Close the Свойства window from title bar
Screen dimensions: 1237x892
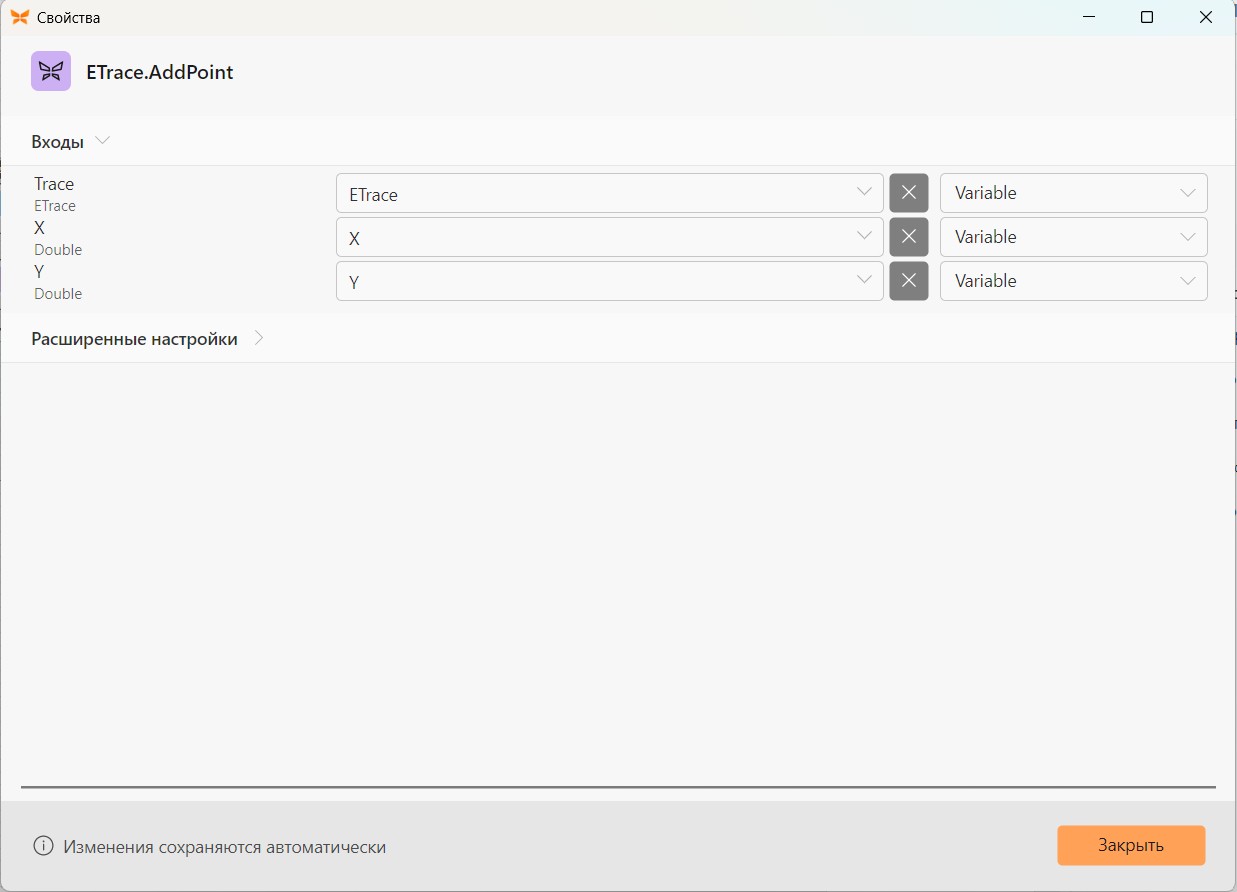(1206, 17)
